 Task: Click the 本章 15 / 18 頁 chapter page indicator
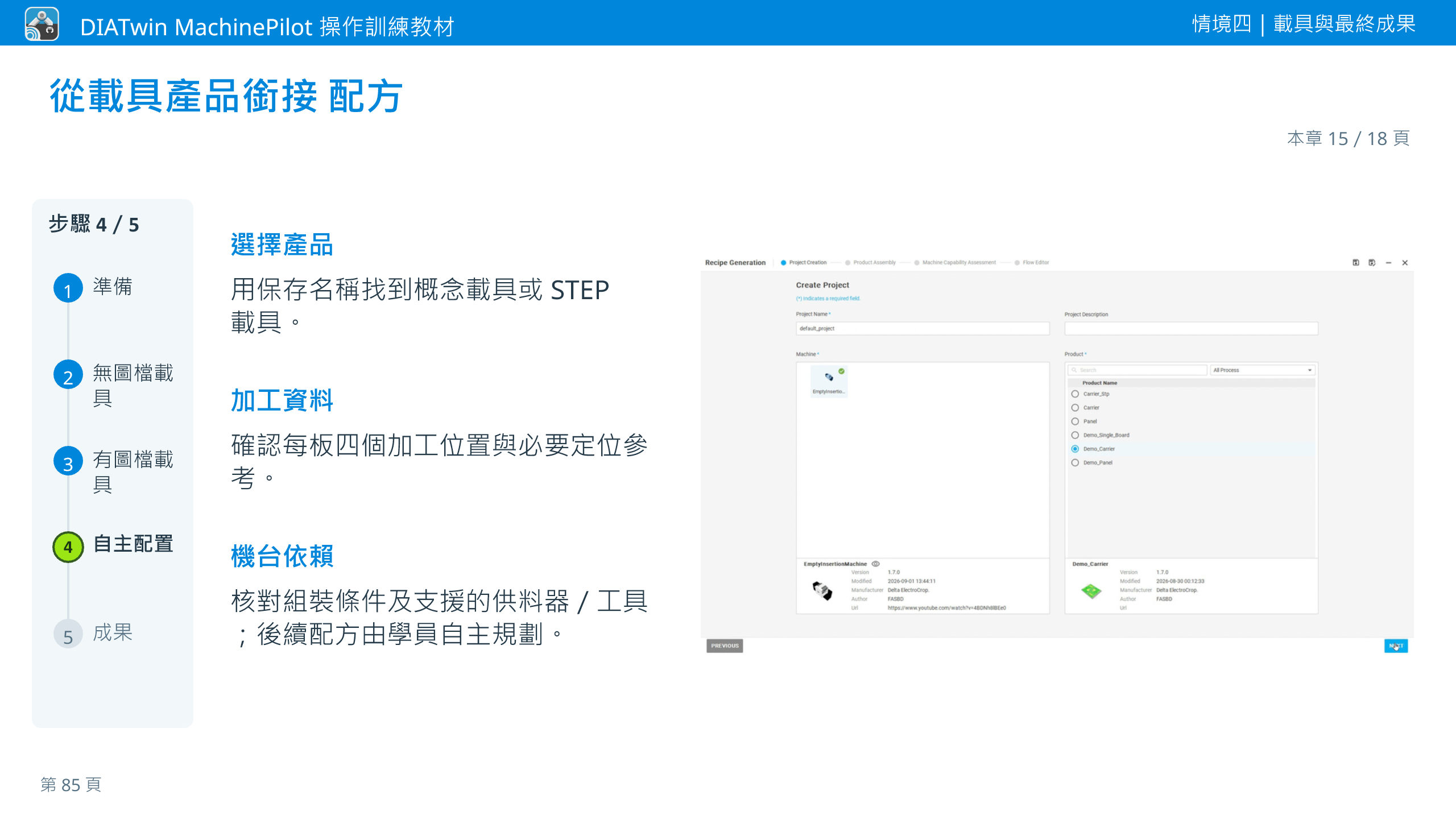[x=1349, y=138]
